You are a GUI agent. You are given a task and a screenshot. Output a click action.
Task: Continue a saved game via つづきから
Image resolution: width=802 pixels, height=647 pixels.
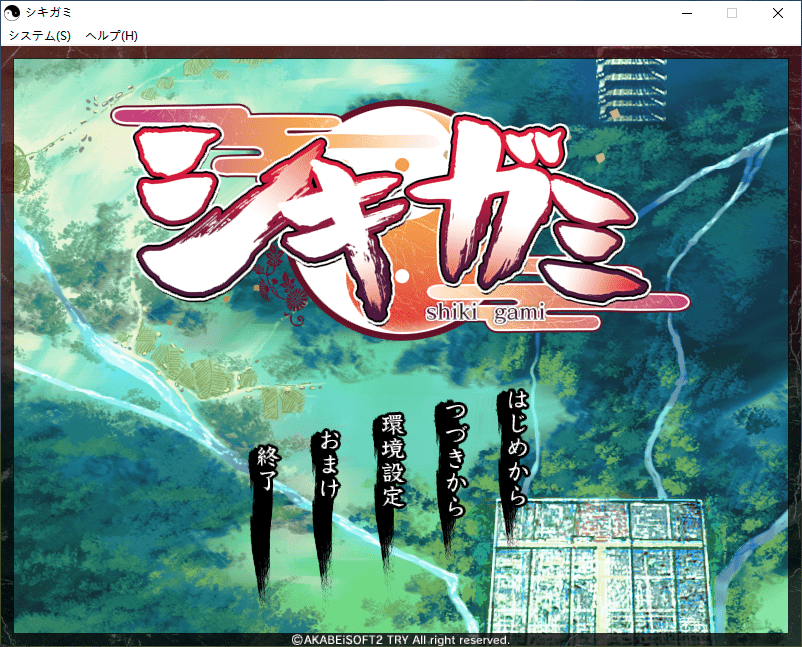[455, 460]
